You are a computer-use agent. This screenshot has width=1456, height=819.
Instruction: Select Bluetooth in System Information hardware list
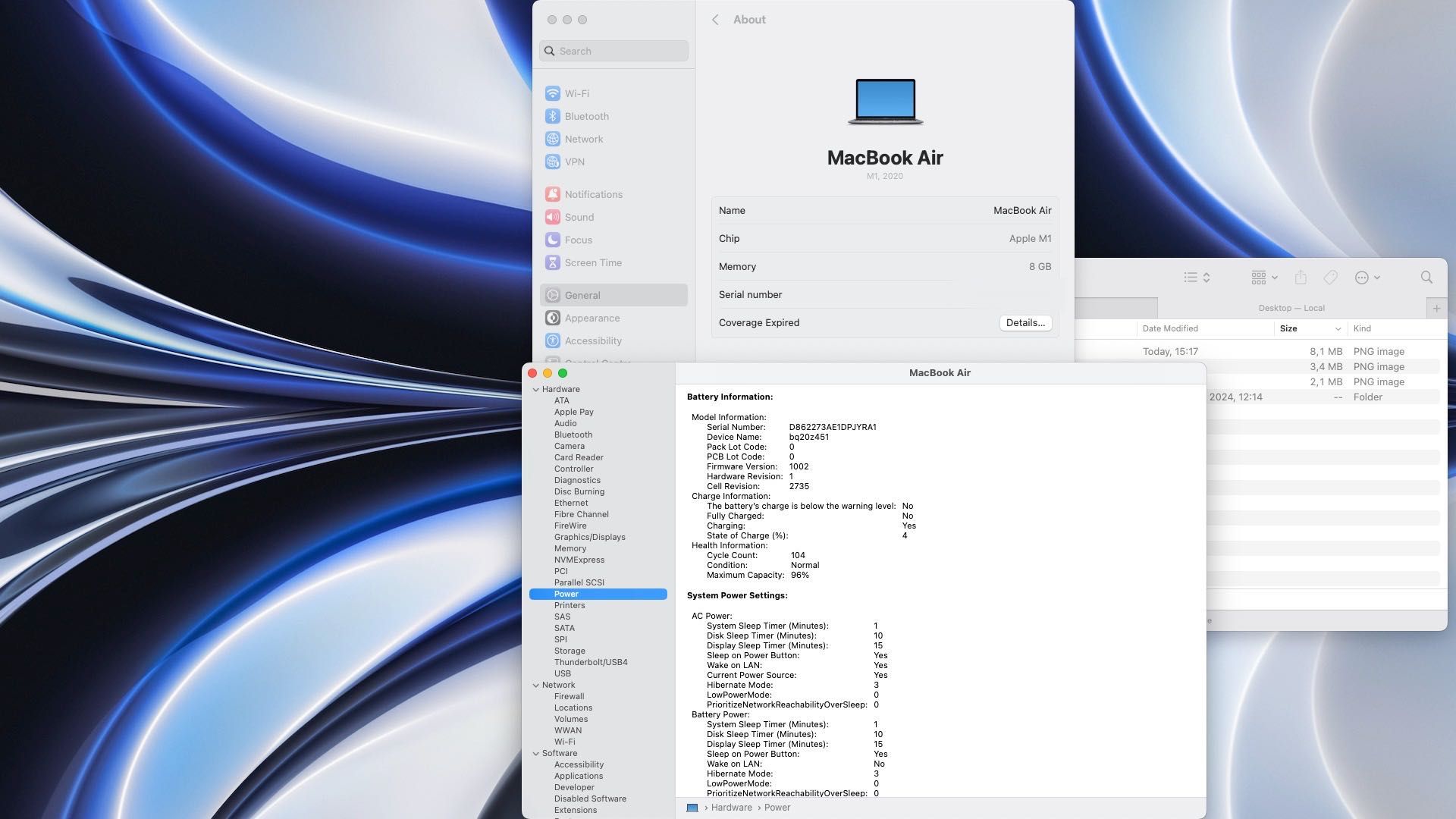(573, 435)
